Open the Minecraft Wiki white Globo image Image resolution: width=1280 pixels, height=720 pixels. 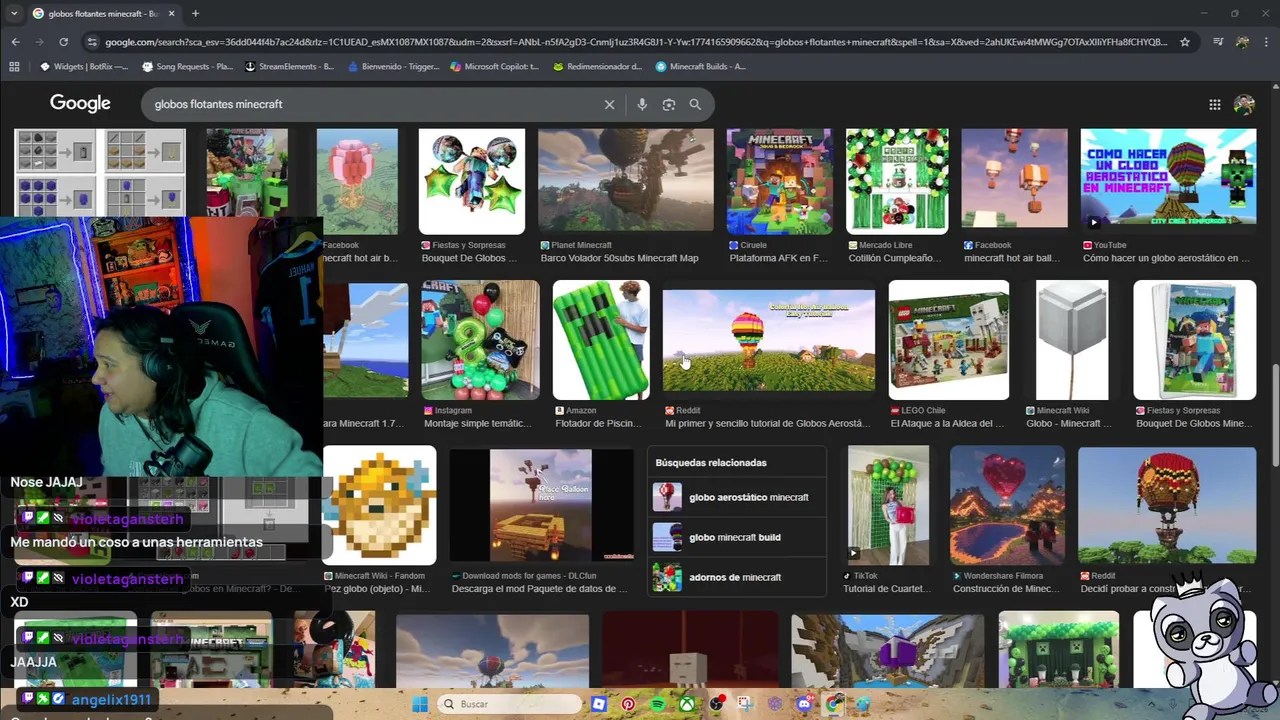tap(1072, 340)
